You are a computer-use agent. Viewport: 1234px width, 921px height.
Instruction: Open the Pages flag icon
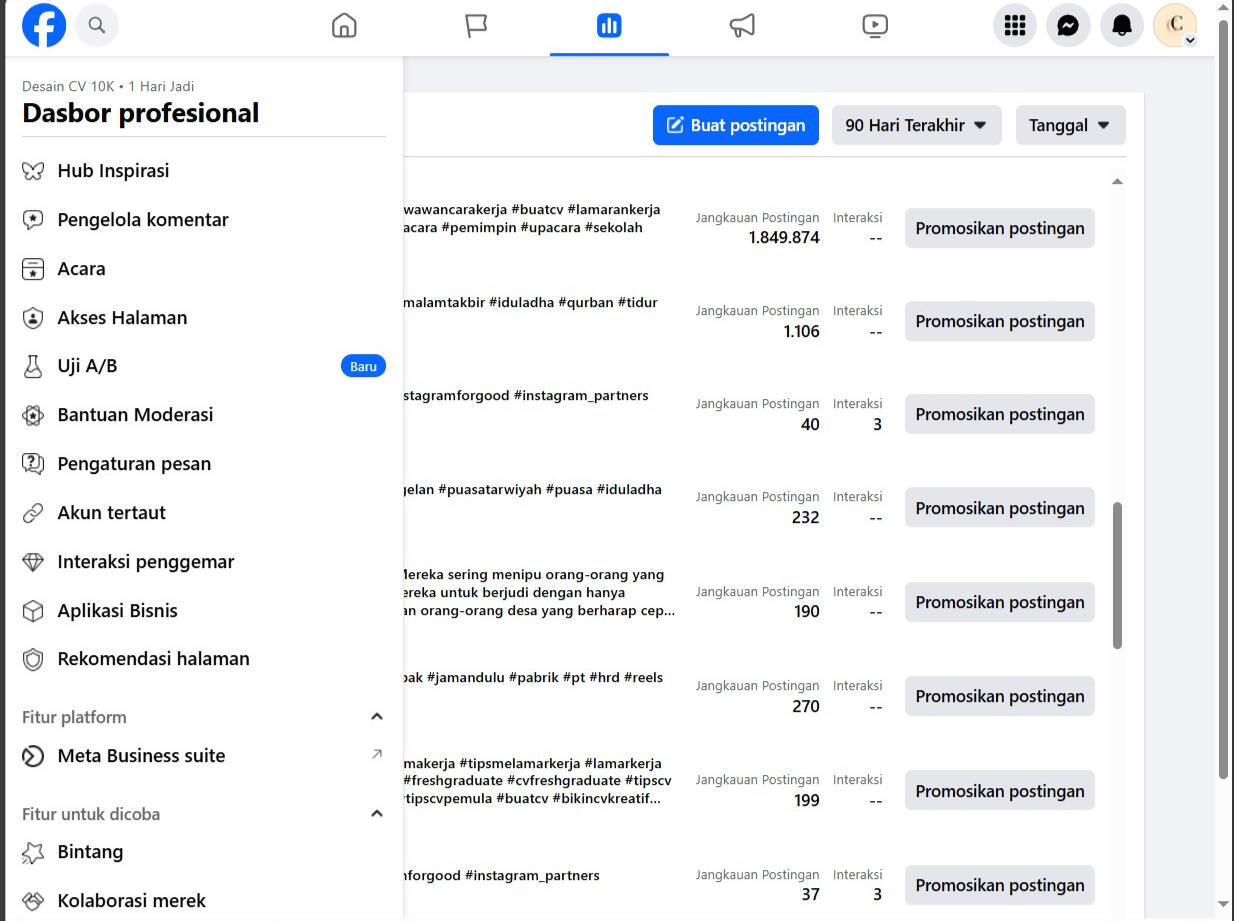[476, 26]
